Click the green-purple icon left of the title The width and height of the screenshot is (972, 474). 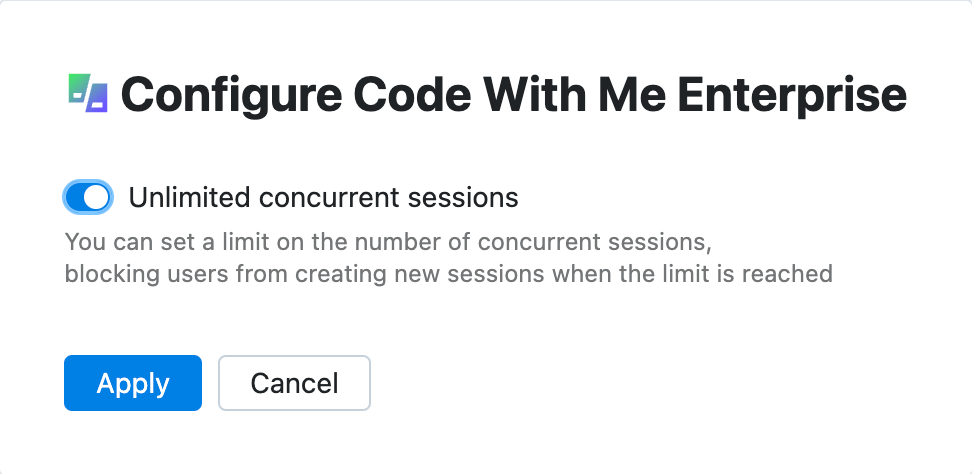point(86,94)
